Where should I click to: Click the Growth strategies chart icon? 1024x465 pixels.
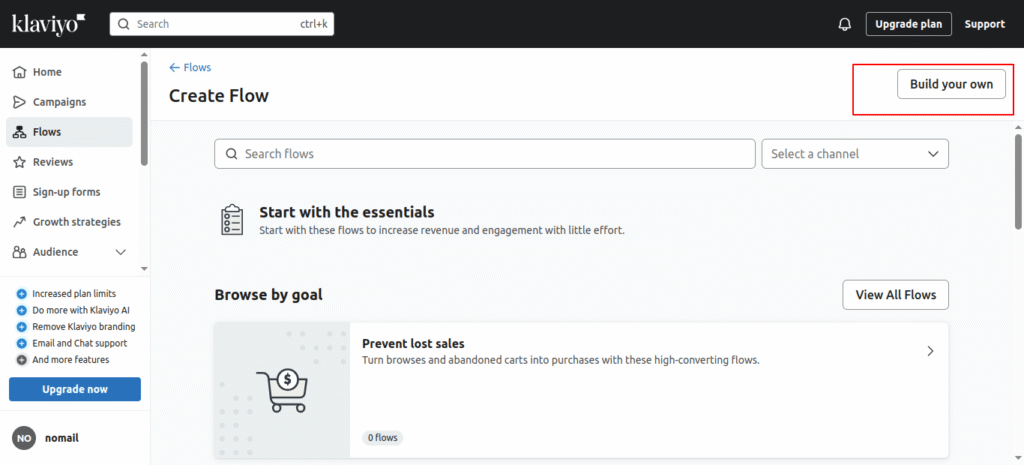(20, 222)
